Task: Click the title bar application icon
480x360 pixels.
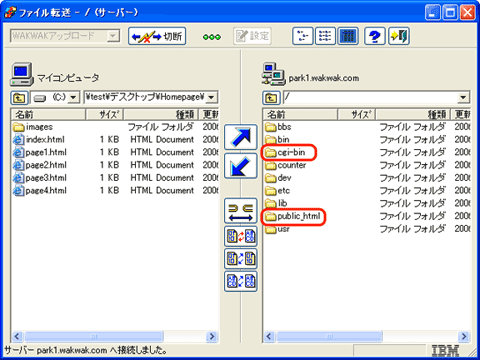Action: [10, 12]
